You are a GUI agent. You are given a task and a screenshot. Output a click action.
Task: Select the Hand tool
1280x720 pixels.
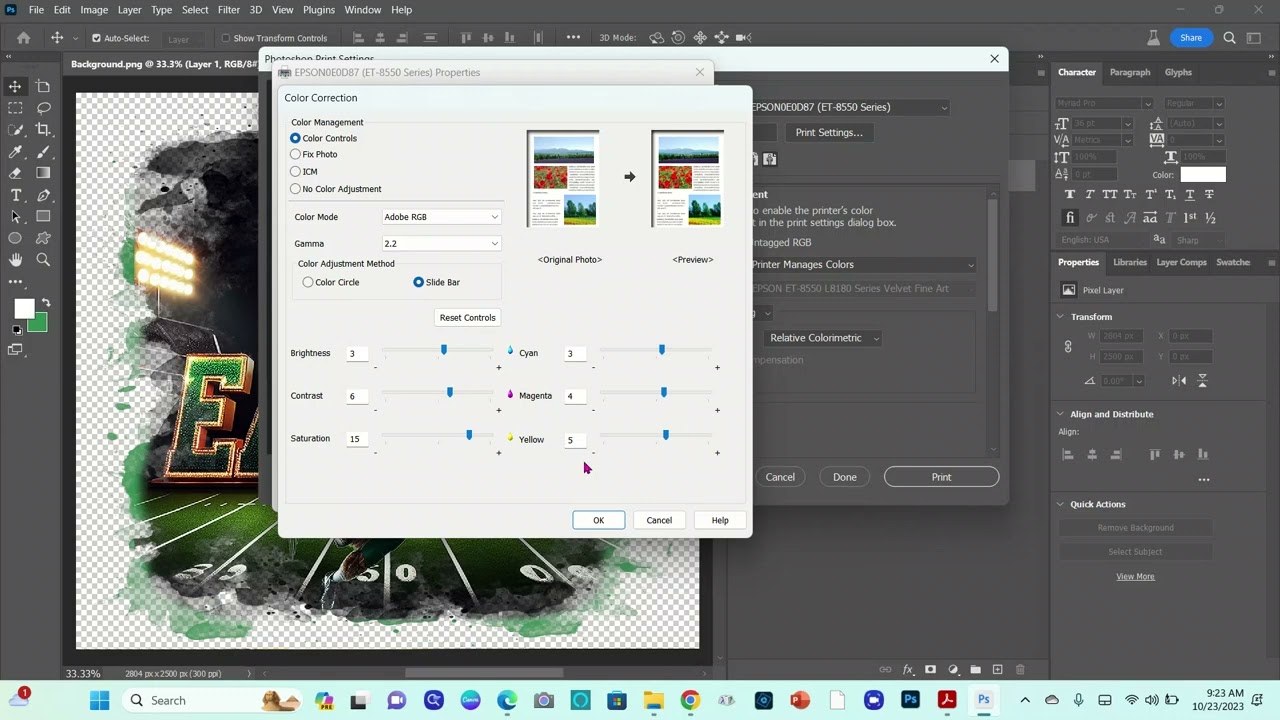point(15,260)
